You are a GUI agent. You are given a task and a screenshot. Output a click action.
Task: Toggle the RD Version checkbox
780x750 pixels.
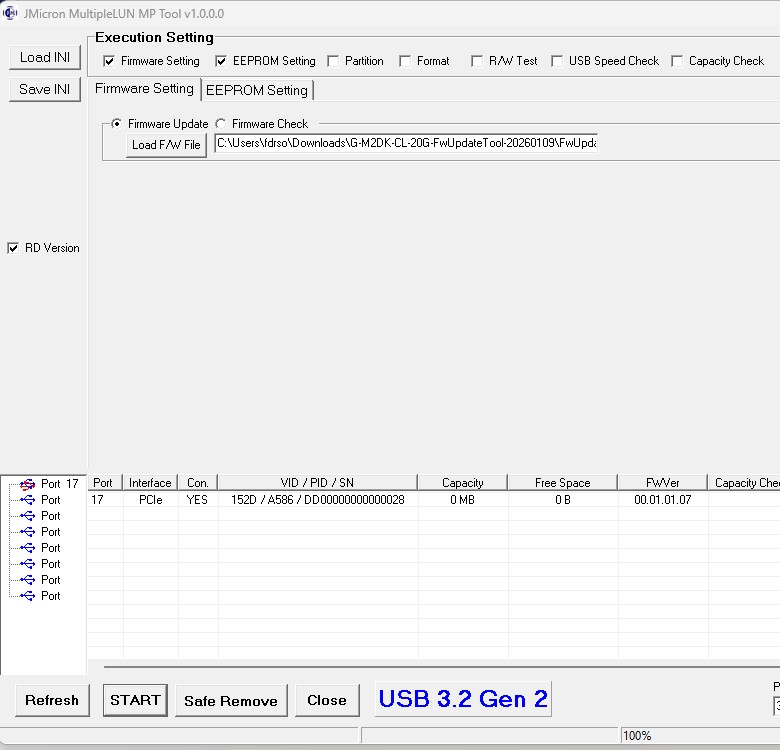[x=13, y=248]
